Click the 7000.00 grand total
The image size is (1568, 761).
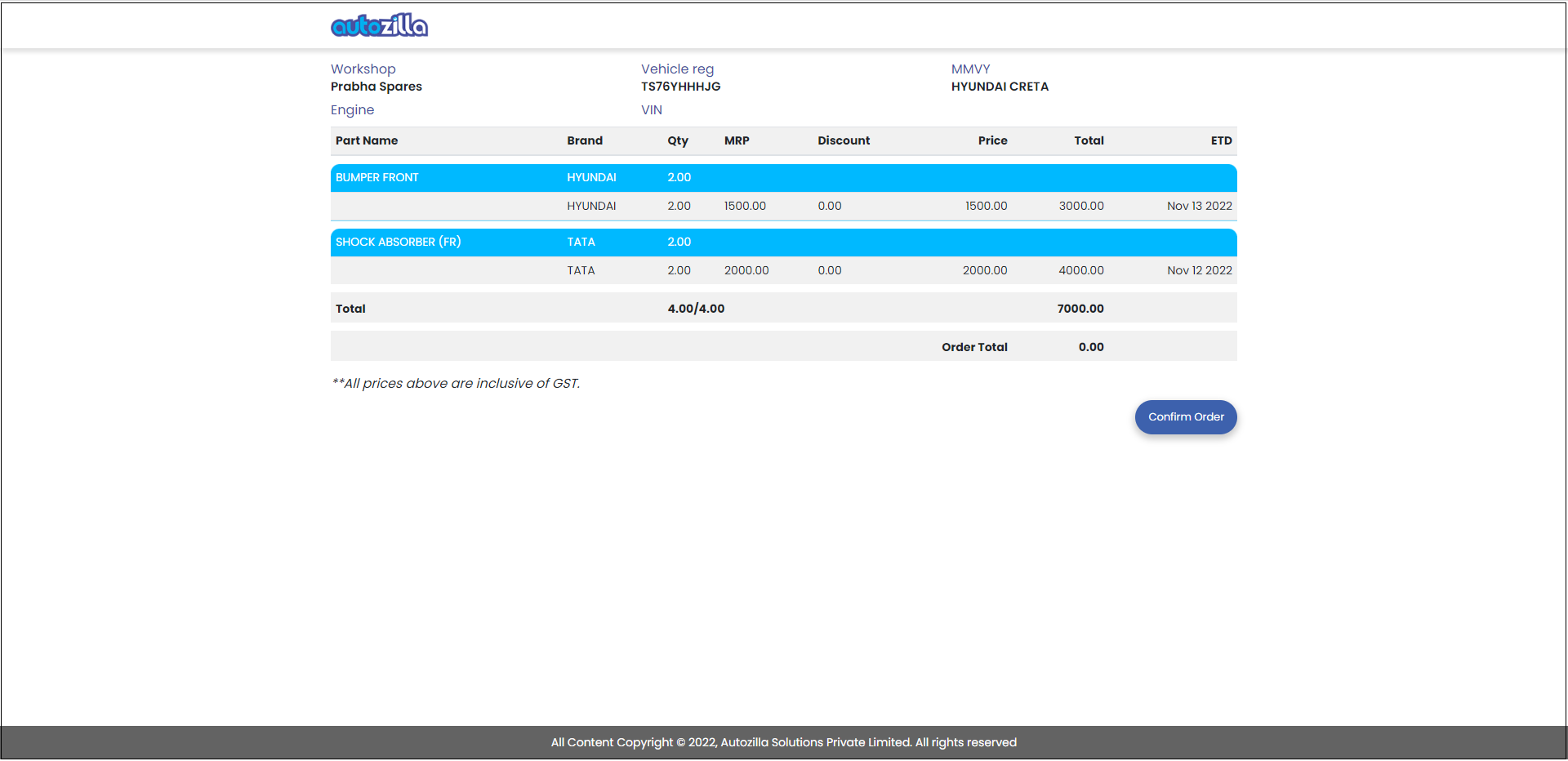[x=1080, y=309]
